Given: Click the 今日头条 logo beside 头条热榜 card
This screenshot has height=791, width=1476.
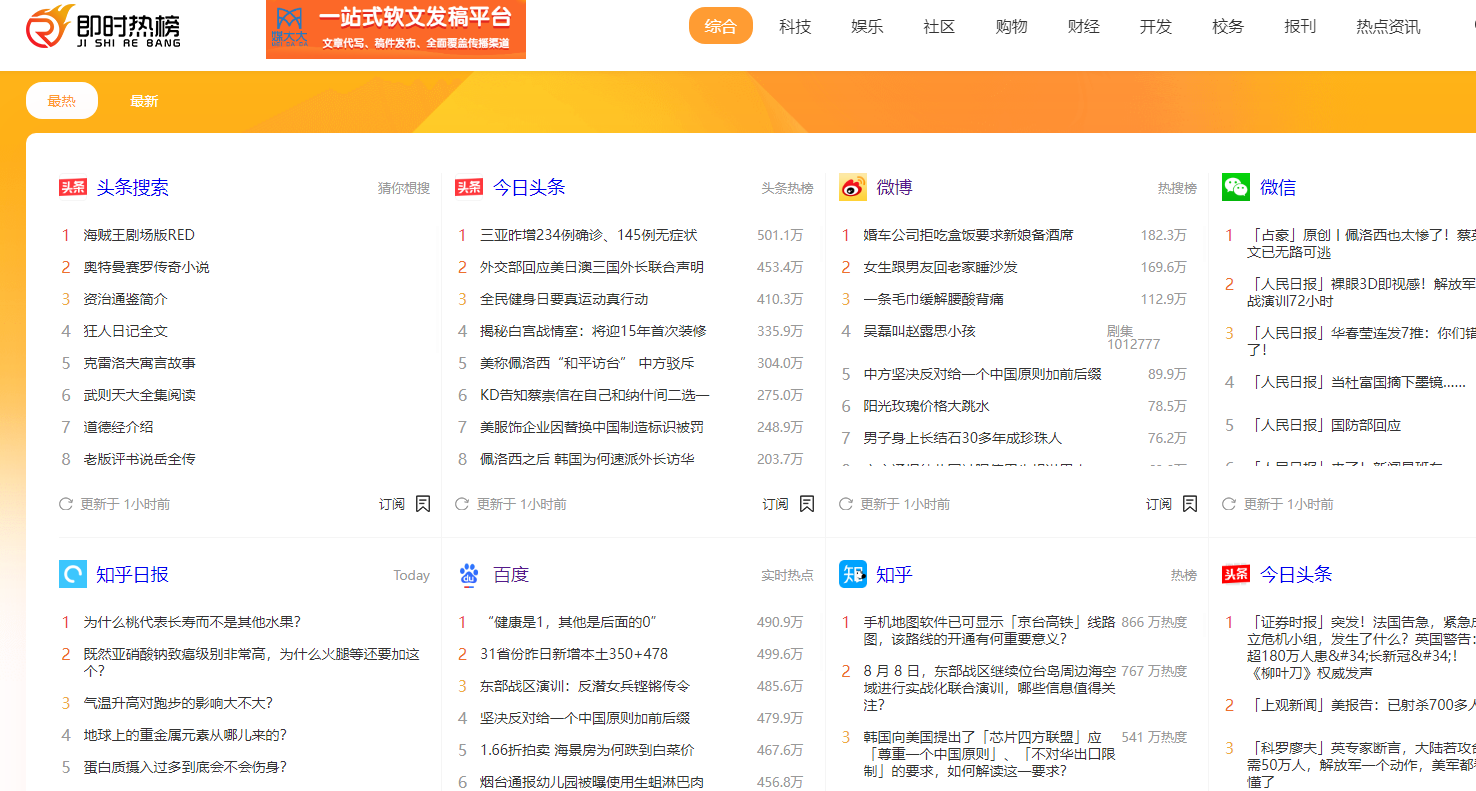Looking at the screenshot, I should 469,187.
